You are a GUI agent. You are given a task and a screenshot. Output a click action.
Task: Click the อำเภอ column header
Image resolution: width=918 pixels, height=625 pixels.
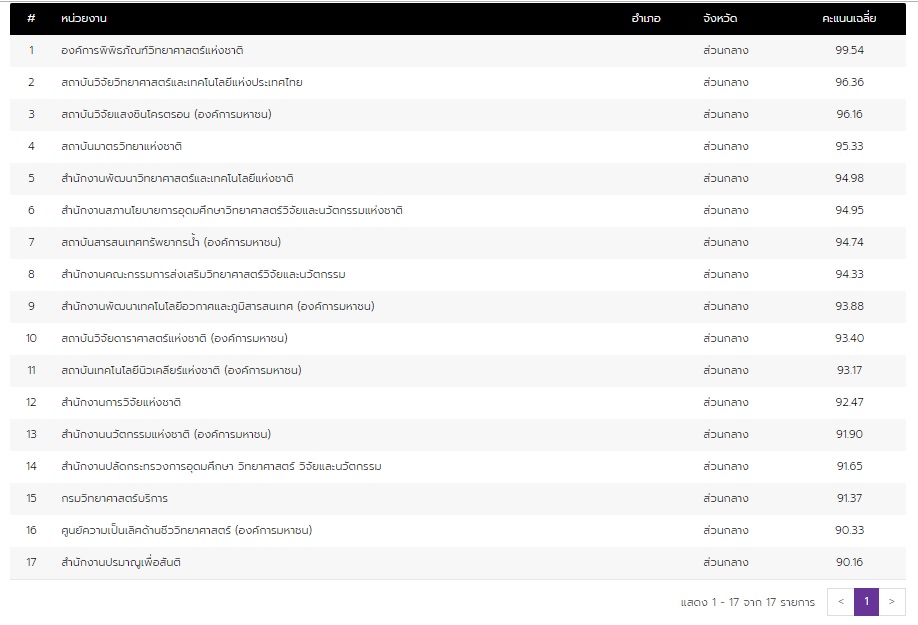[x=646, y=19]
